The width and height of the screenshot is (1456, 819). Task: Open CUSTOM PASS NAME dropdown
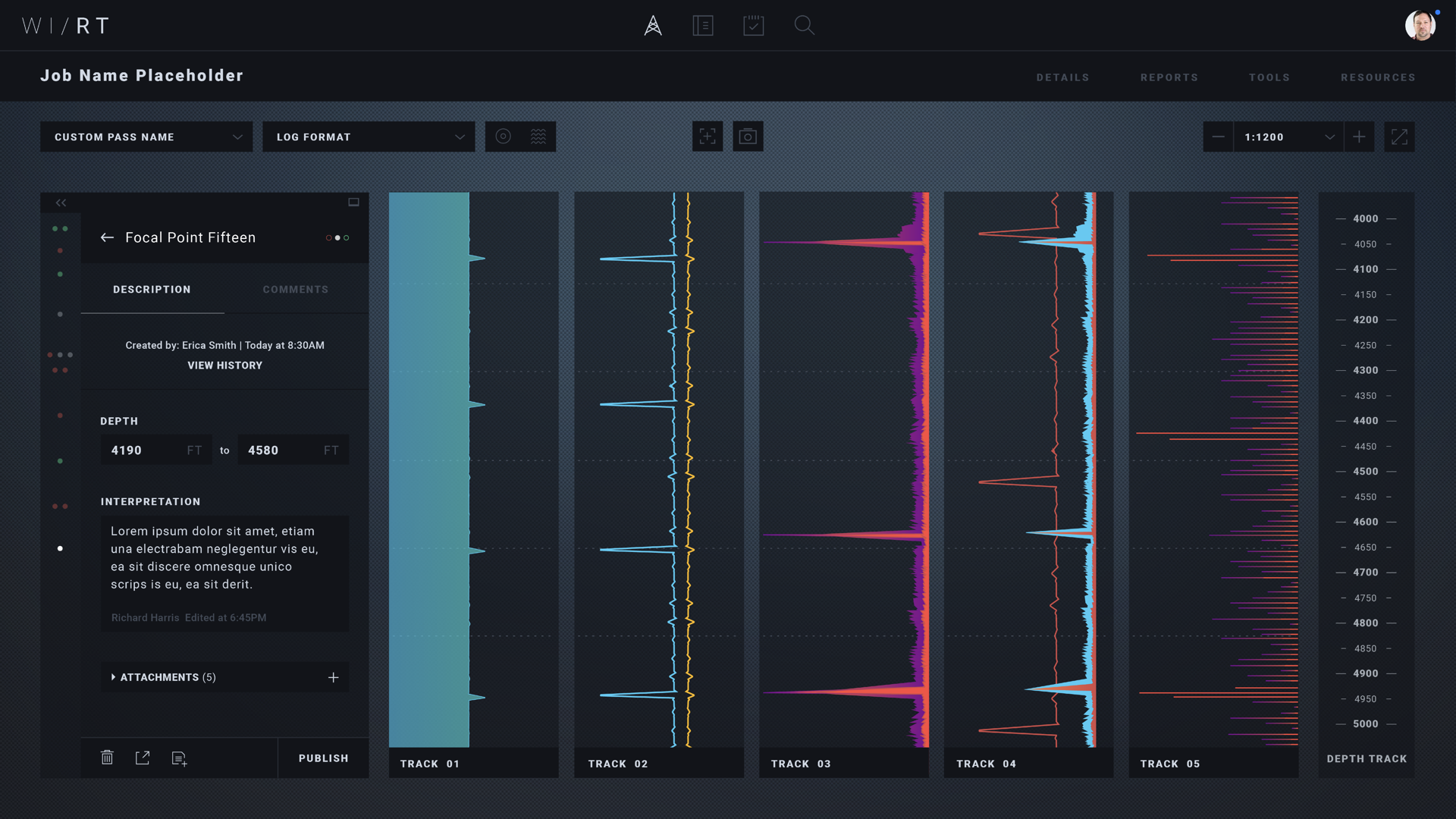click(146, 137)
